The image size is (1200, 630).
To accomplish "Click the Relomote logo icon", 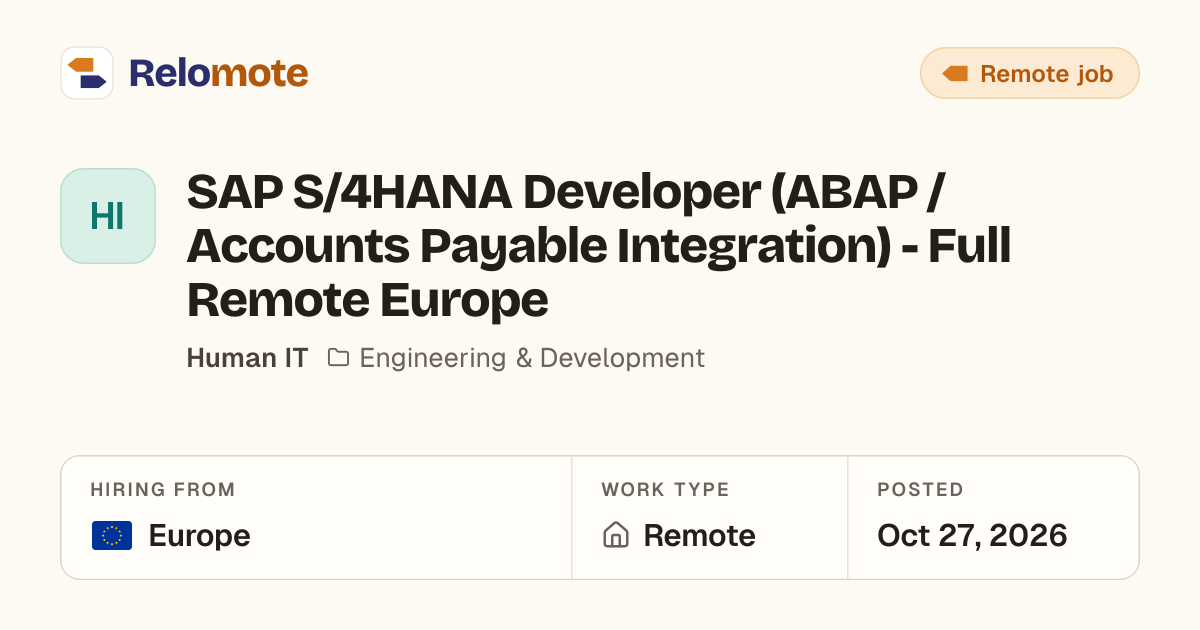I will [x=87, y=73].
